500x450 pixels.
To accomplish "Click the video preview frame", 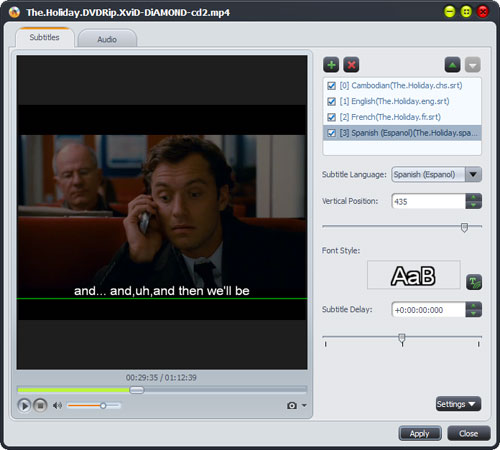I will (x=162, y=212).
